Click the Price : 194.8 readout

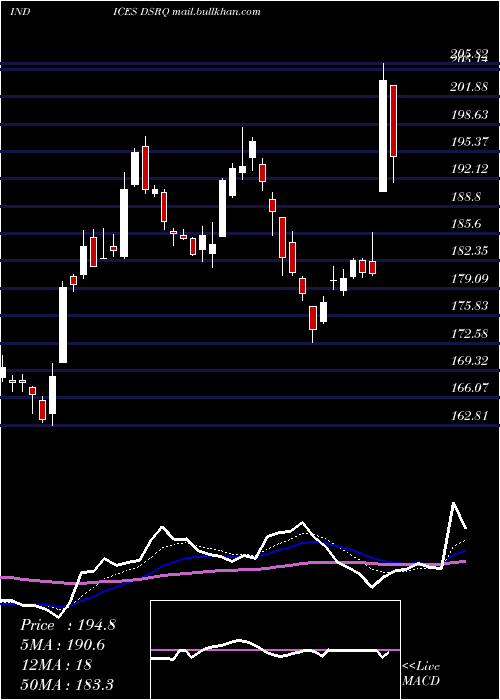pos(68,625)
